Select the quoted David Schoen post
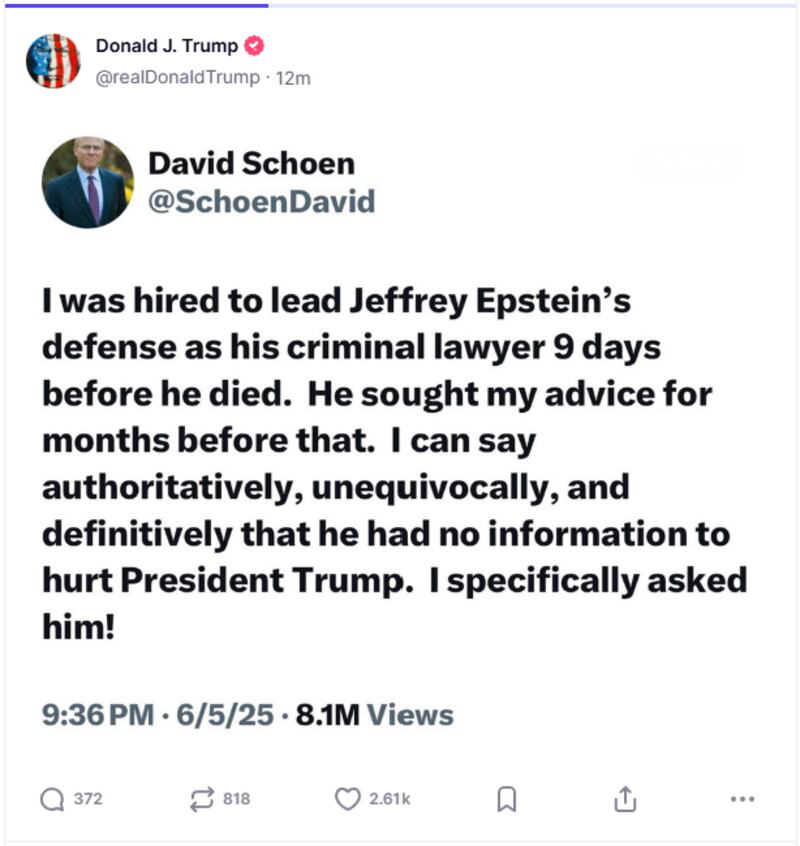 pos(400,440)
